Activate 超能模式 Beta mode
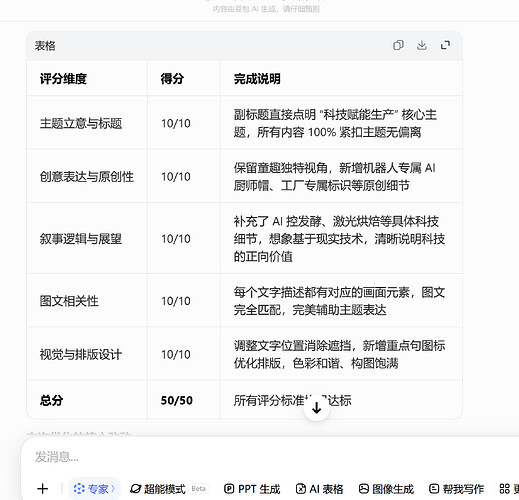Screen dimensions: 519x500 click(169, 489)
